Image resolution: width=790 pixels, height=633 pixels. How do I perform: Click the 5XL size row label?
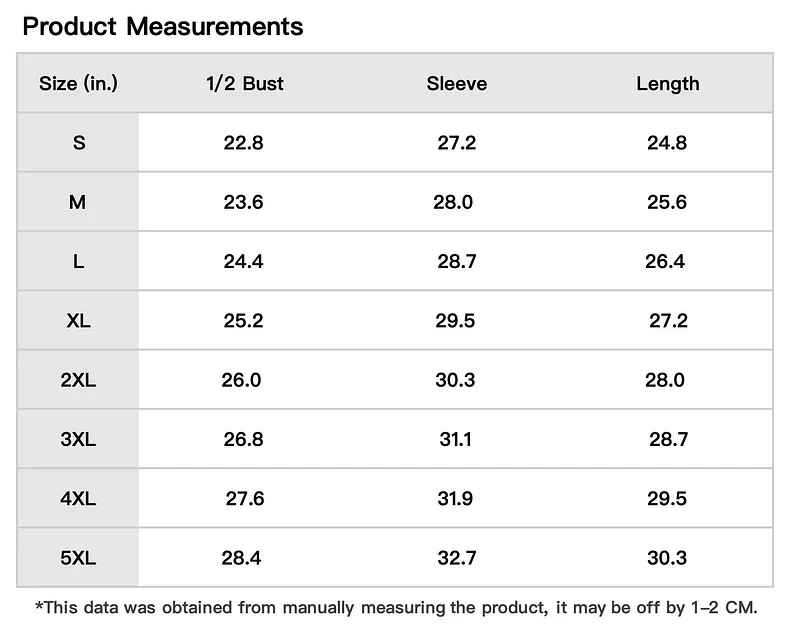[78, 558]
